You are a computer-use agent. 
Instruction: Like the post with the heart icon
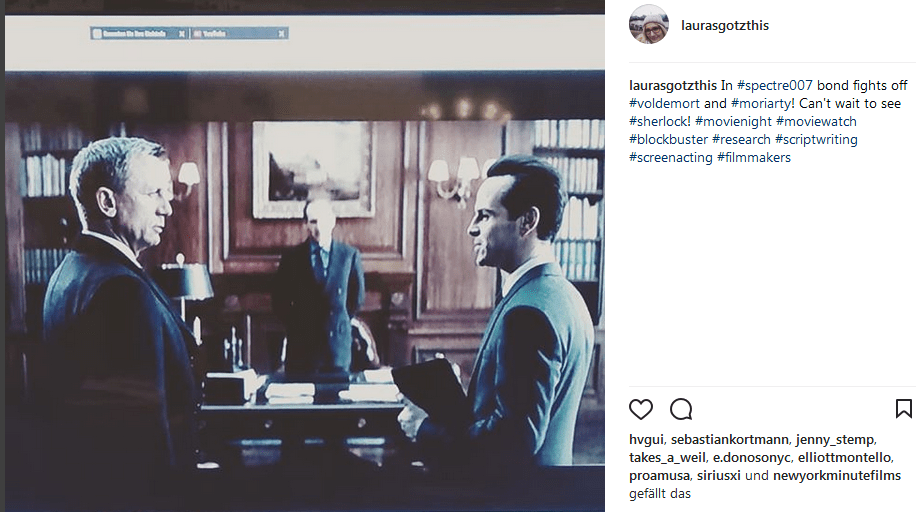point(640,409)
